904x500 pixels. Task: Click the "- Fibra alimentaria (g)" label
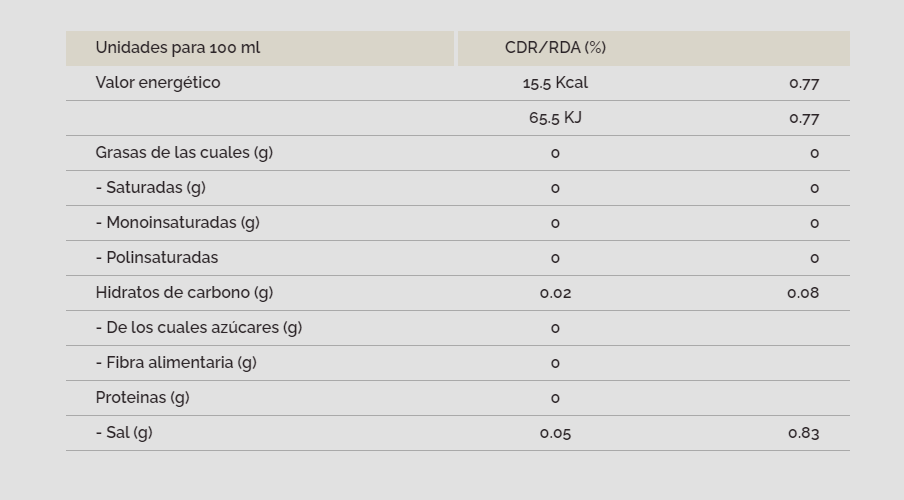176,363
